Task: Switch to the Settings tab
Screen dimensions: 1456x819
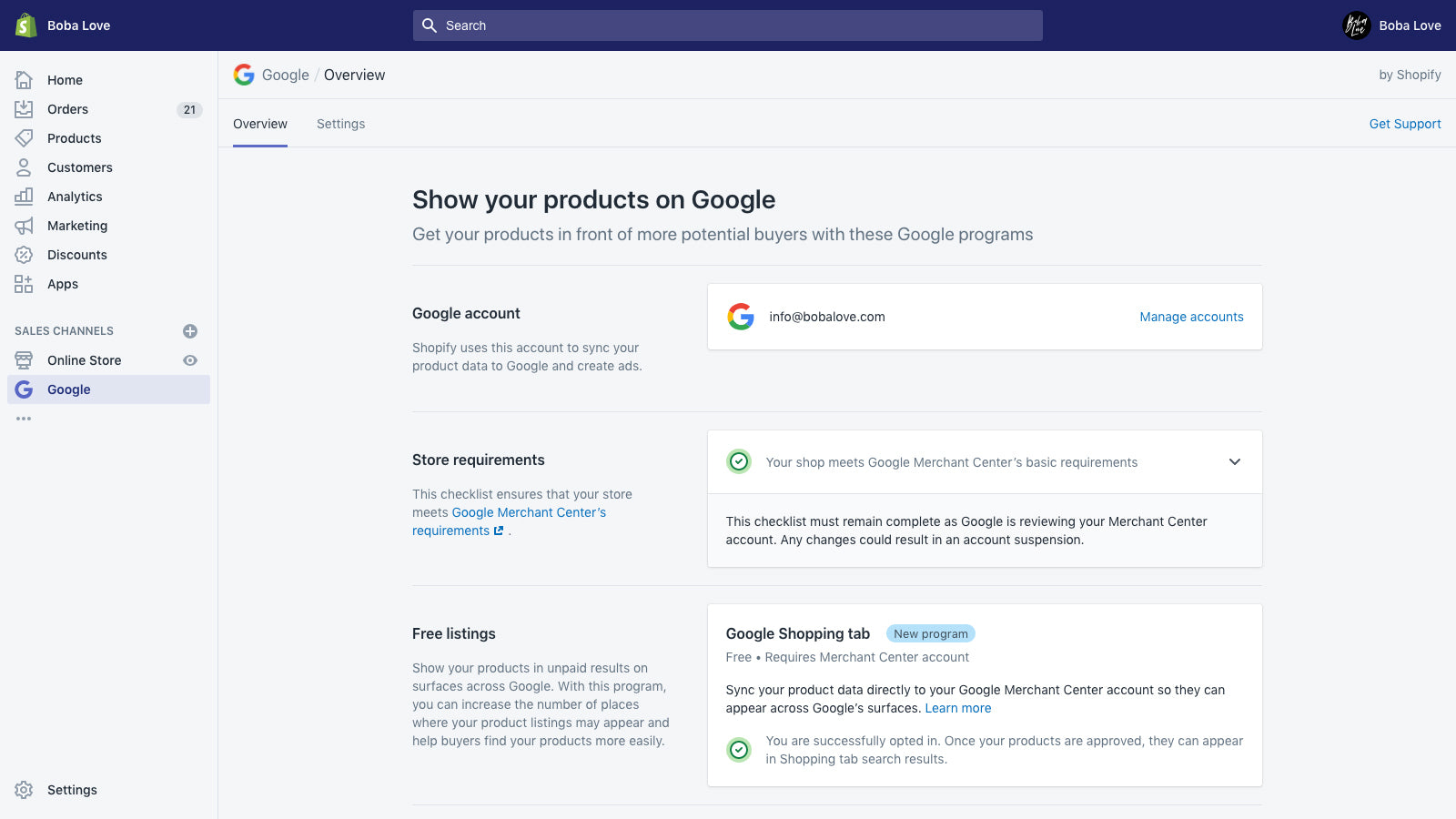Action: (x=340, y=124)
